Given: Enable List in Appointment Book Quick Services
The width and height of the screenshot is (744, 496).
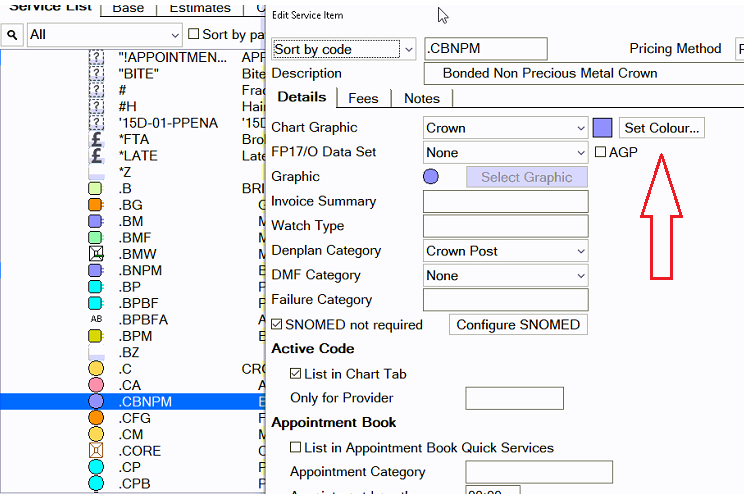Looking at the screenshot, I should point(295,447).
